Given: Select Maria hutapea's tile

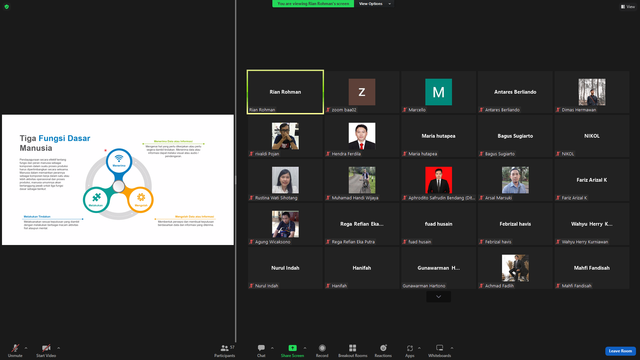Looking at the screenshot, I should (438, 136).
